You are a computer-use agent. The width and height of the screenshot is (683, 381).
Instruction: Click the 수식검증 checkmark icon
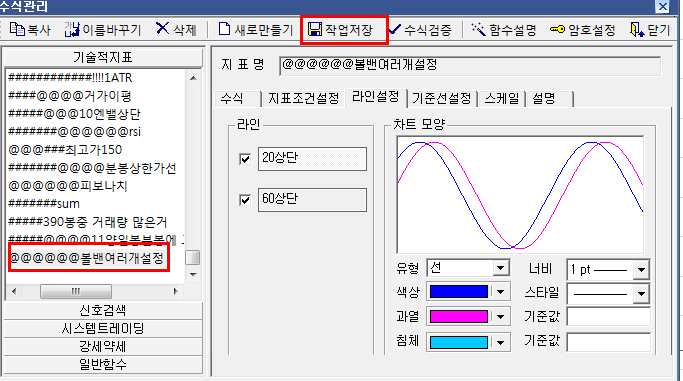[395, 29]
